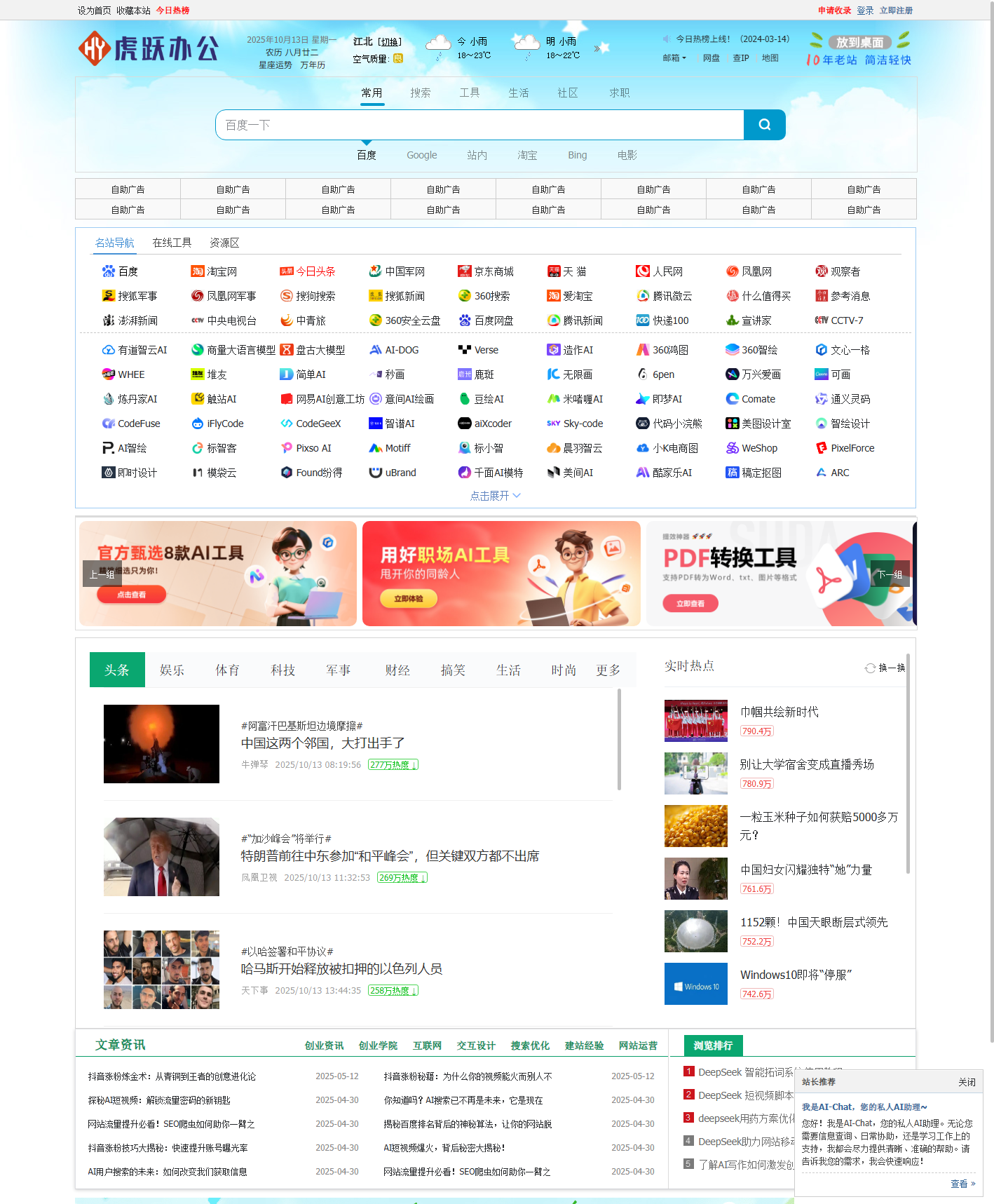This screenshot has width=994, height=1204.
Task: Select the 站内 search engine option
Action: click(x=477, y=155)
